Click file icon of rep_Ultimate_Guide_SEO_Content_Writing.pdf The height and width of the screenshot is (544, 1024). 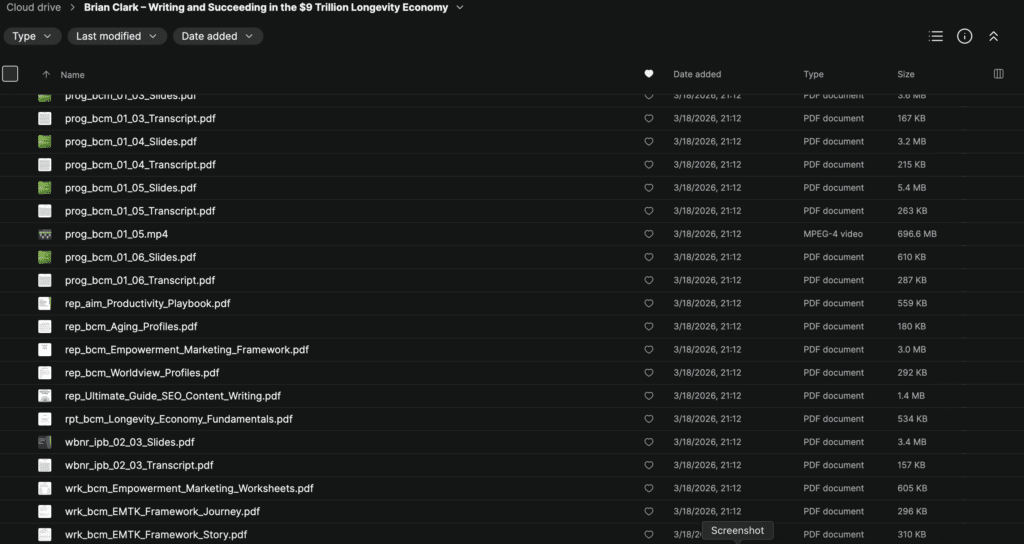click(x=44, y=396)
